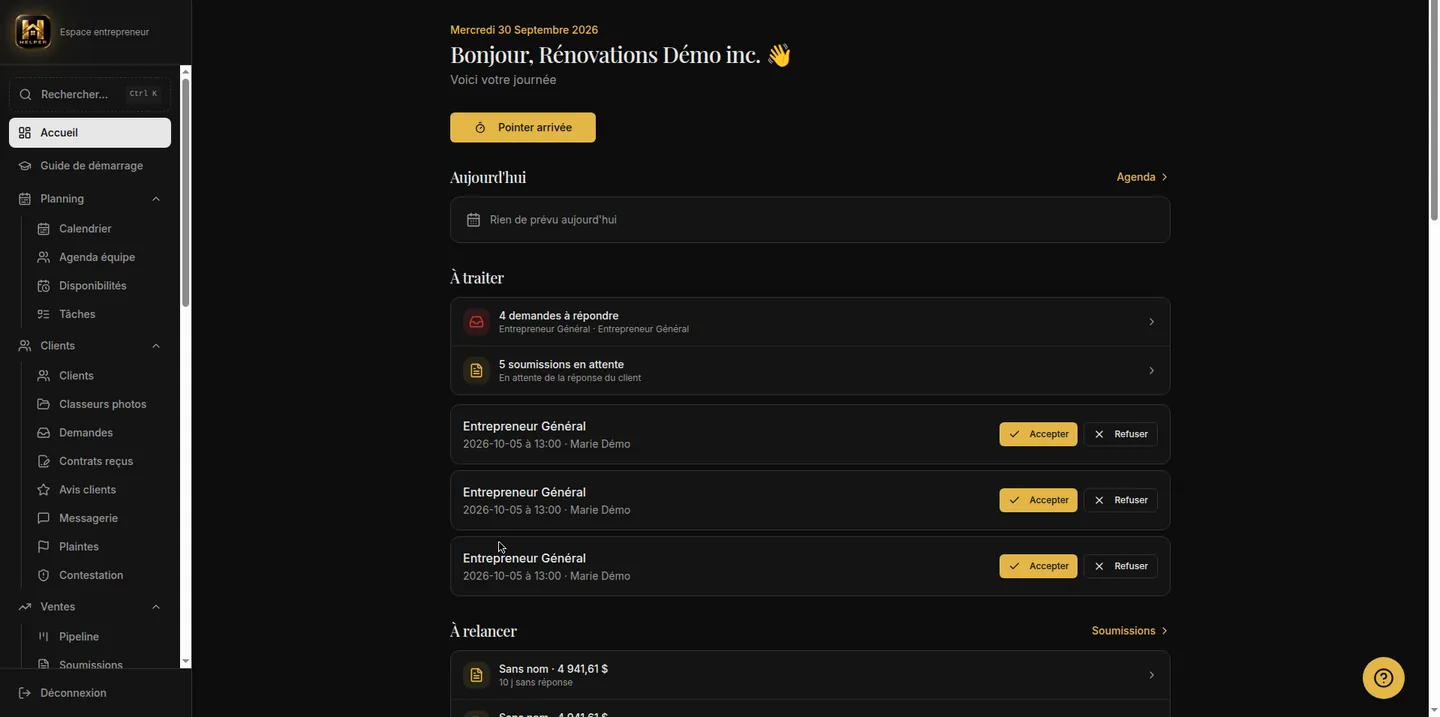Open Guide de démarrage in the sidebar
The height and width of the screenshot is (717, 1440).
pyautogui.click(x=90, y=166)
